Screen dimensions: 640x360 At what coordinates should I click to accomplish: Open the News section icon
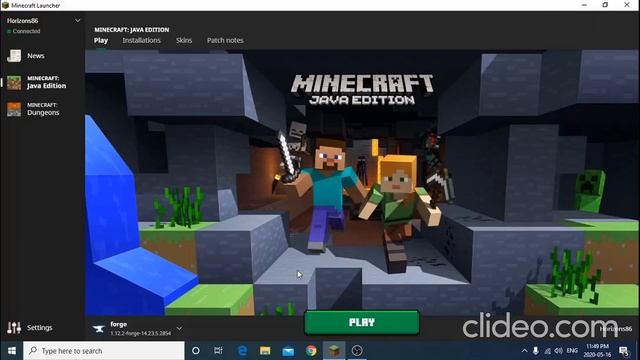[x=14, y=56]
